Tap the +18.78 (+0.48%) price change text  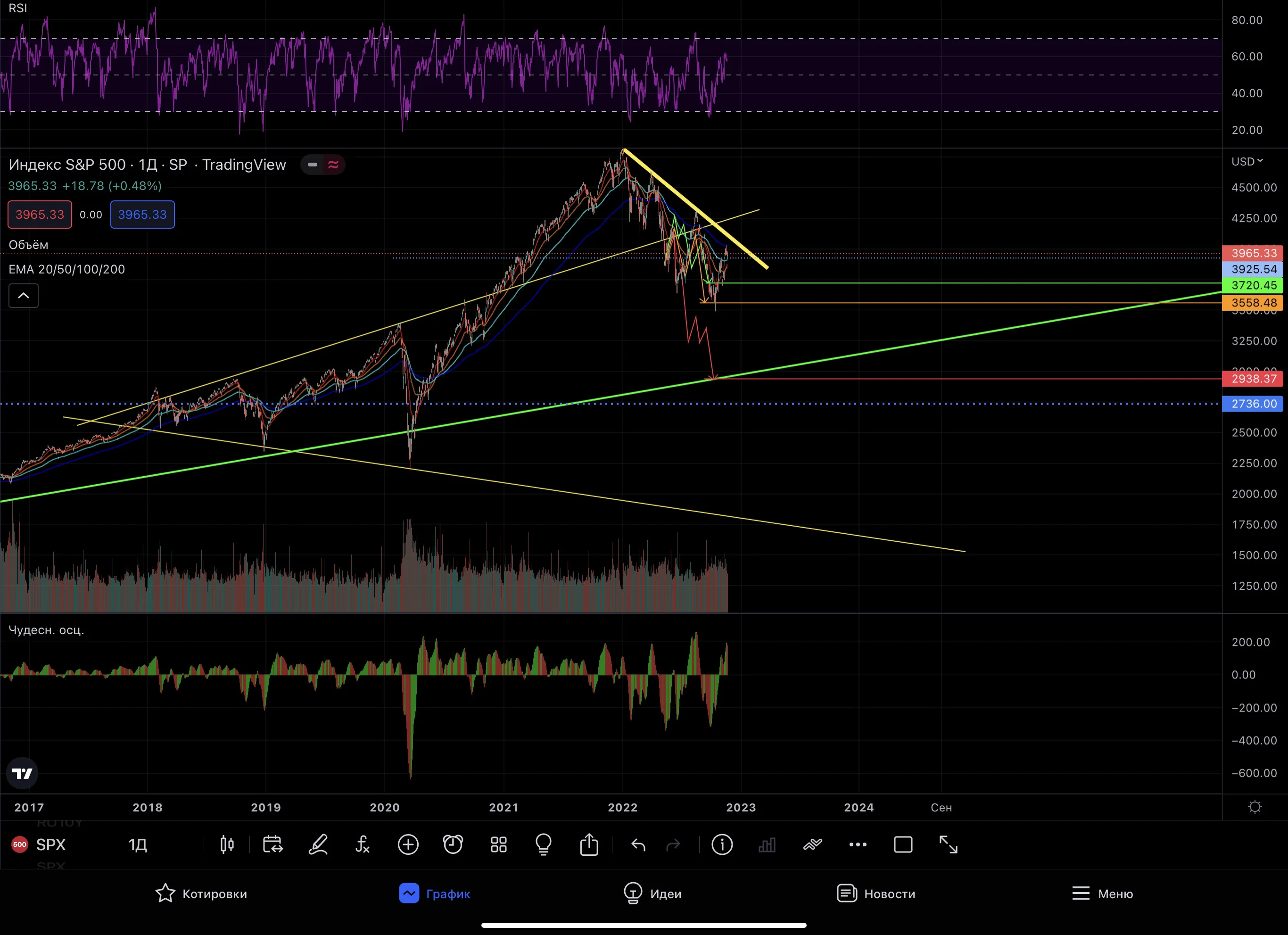[x=112, y=186]
